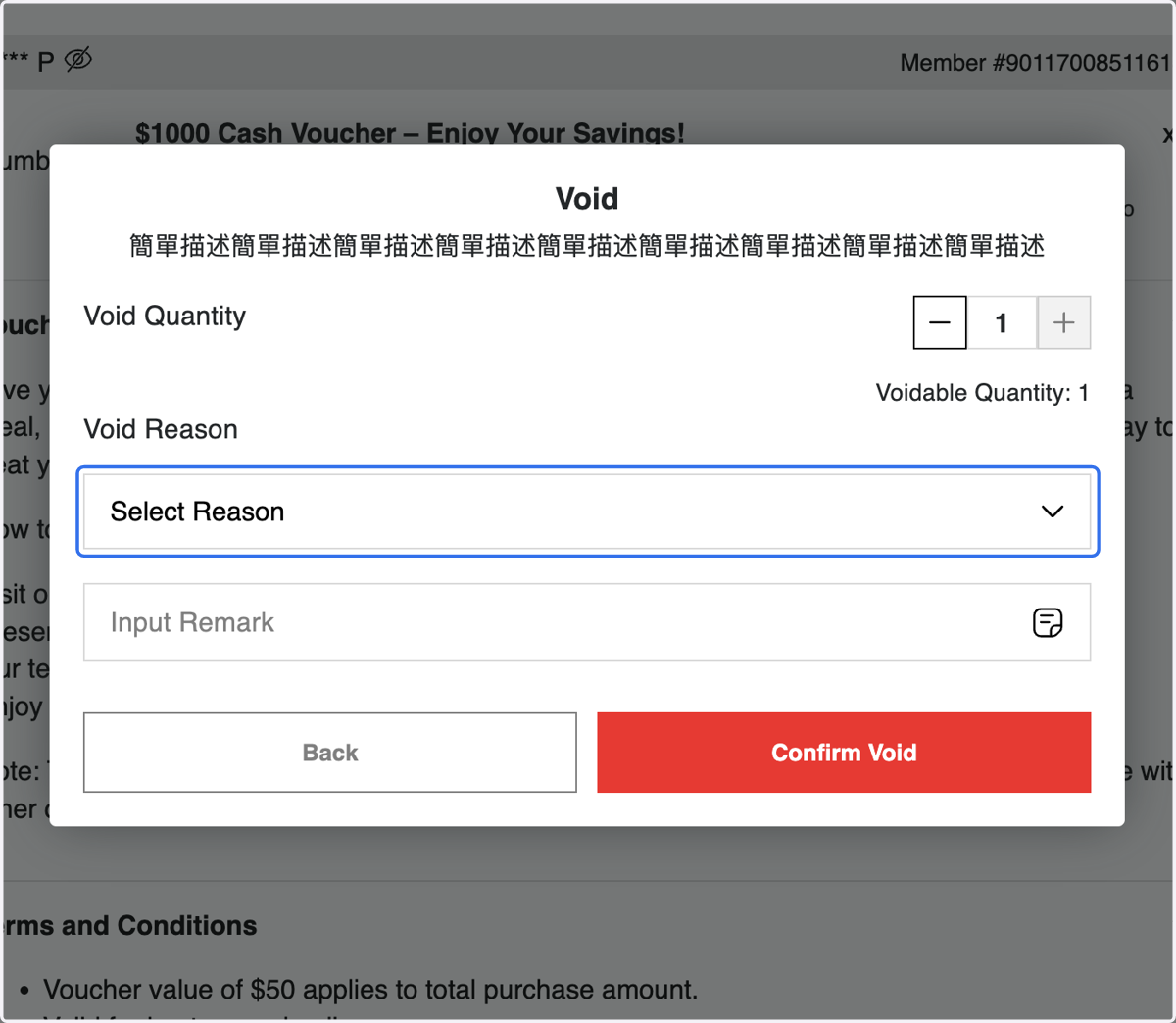The height and width of the screenshot is (1023, 1176).
Task: Decrease void quantity with minus button
Action: [x=940, y=322]
